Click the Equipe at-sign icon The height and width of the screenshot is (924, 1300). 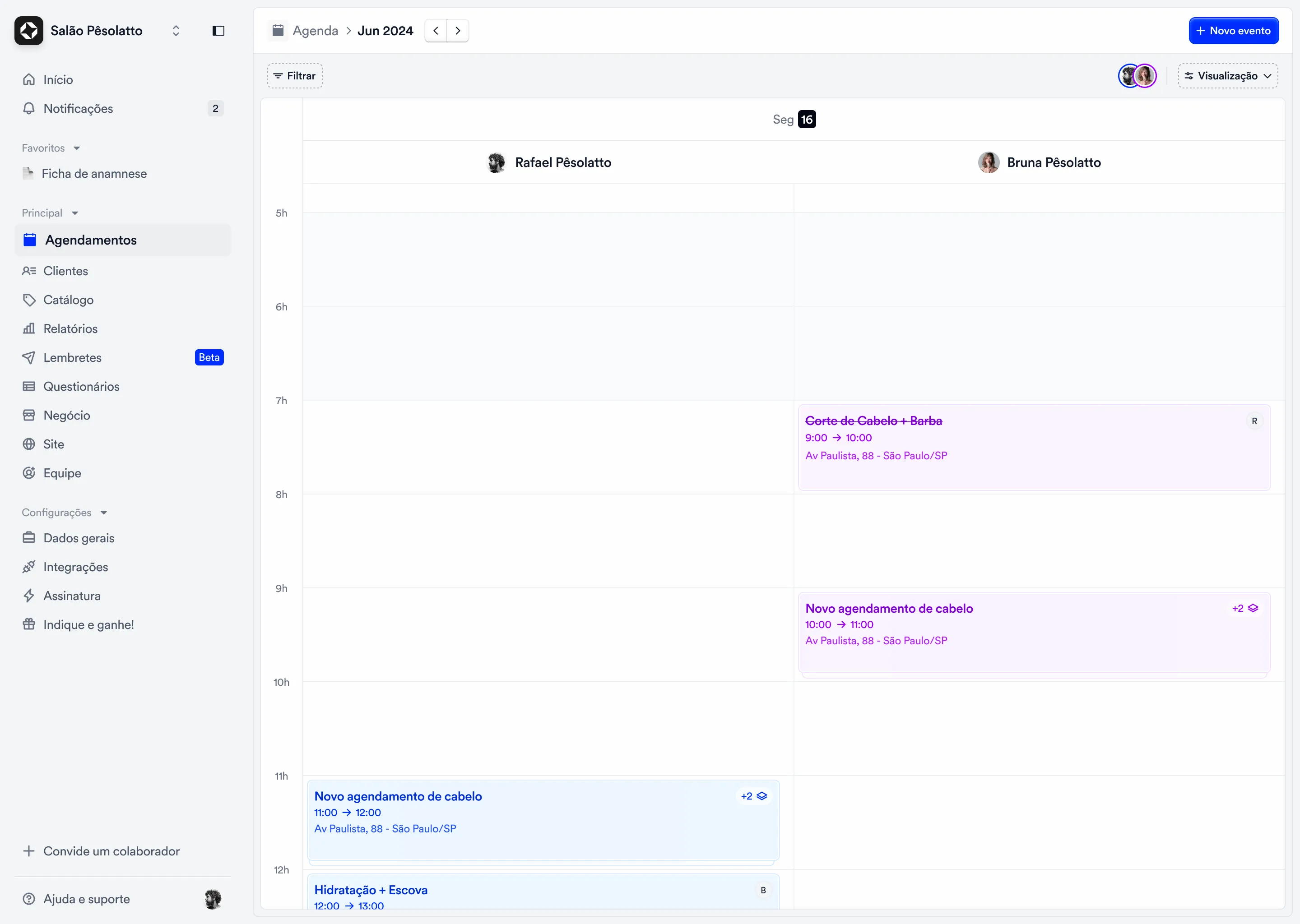pos(29,473)
